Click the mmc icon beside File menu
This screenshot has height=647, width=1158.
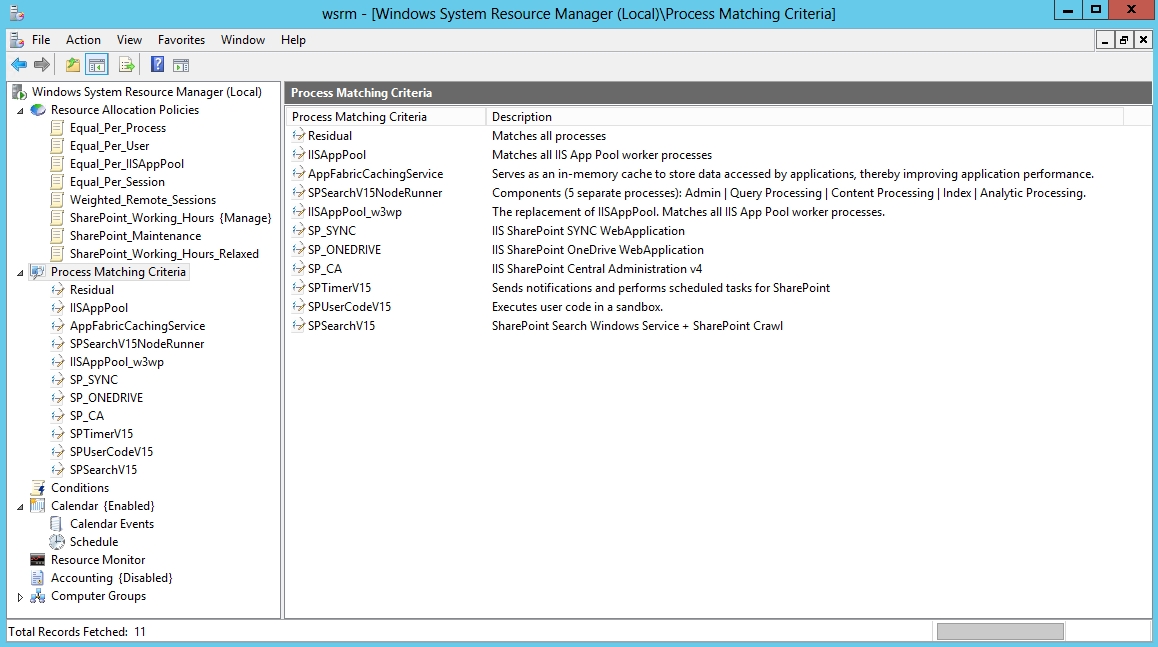click(x=16, y=40)
